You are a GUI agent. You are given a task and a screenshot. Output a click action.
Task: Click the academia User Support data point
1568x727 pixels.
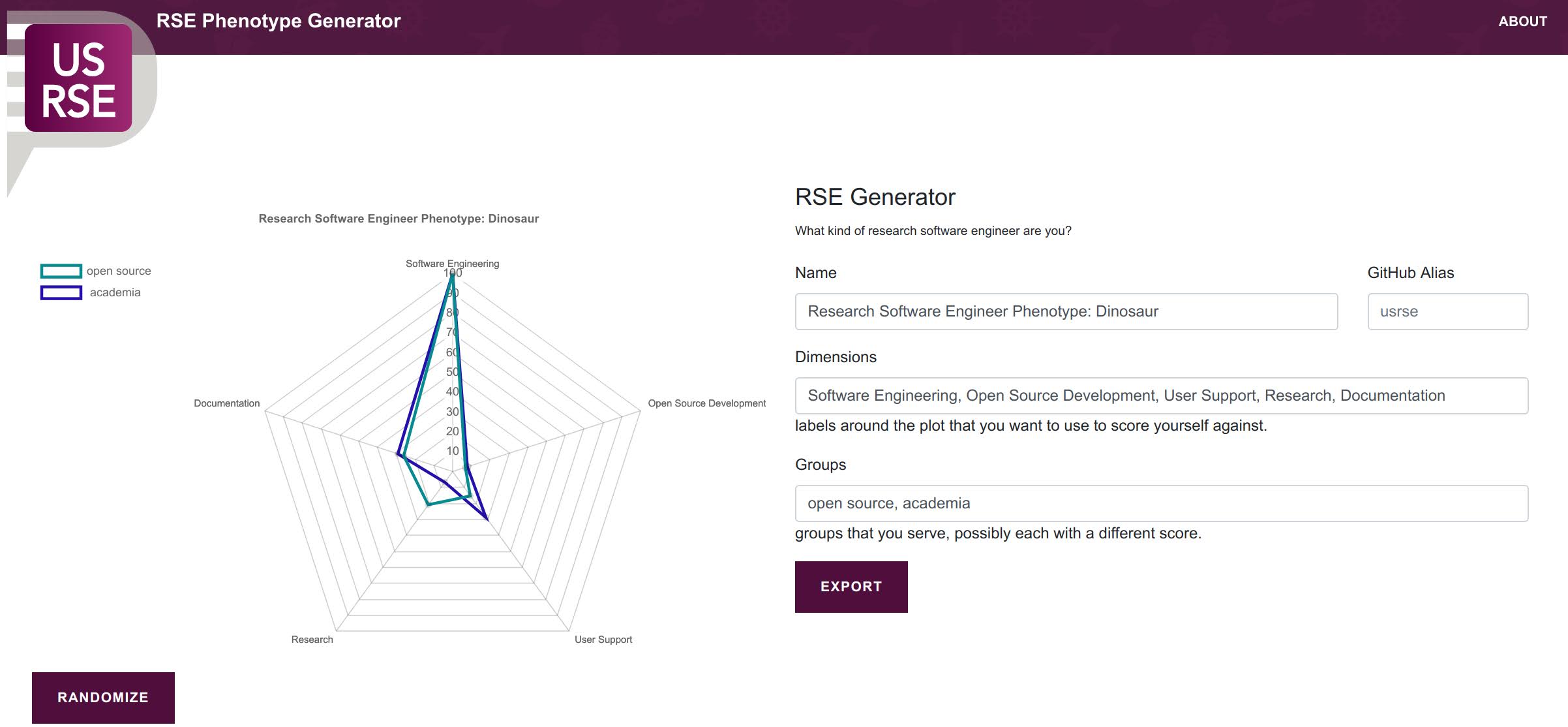click(487, 519)
